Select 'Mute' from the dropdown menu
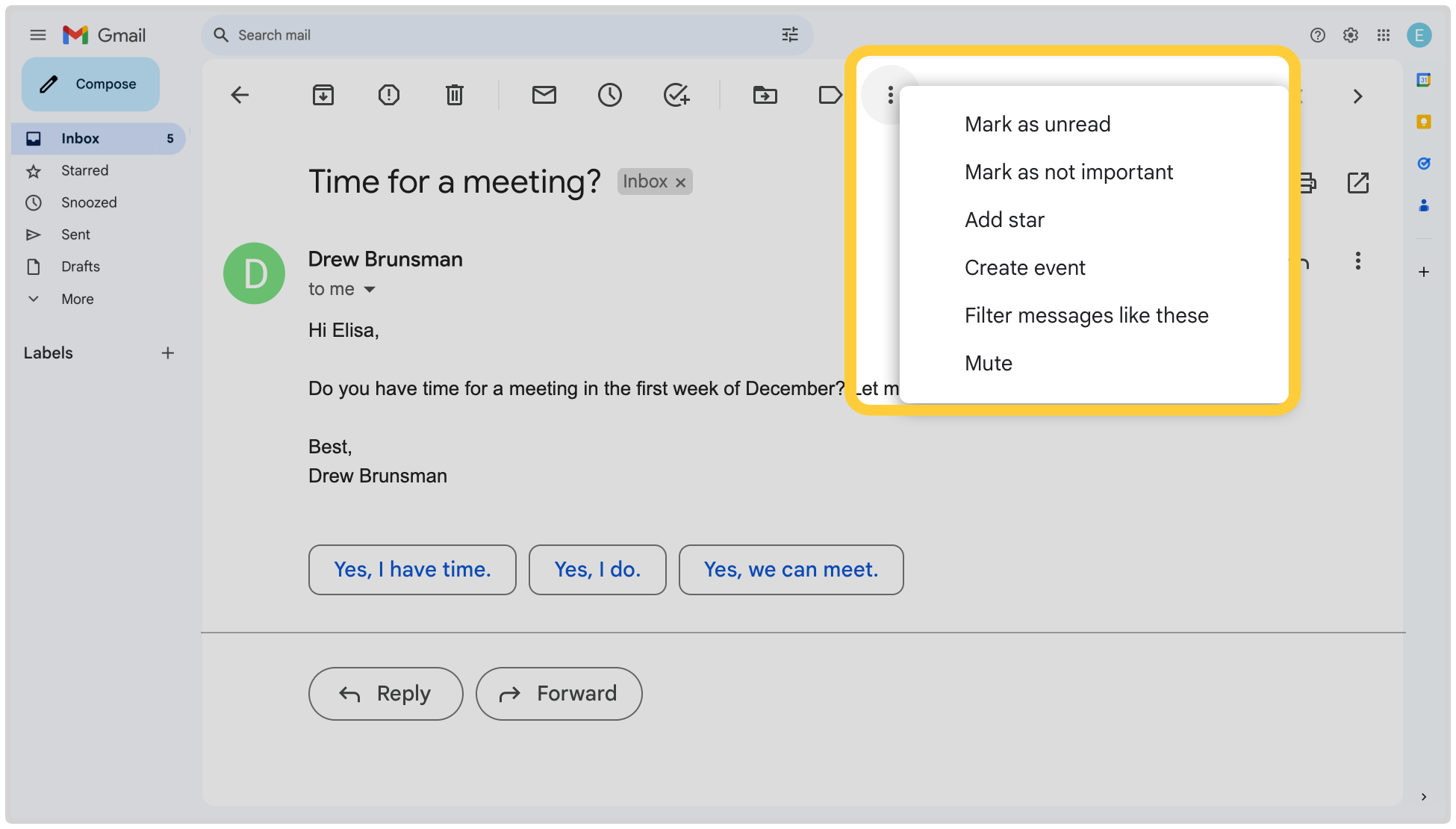This screenshot has width=1456, height=829. (x=988, y=363)
